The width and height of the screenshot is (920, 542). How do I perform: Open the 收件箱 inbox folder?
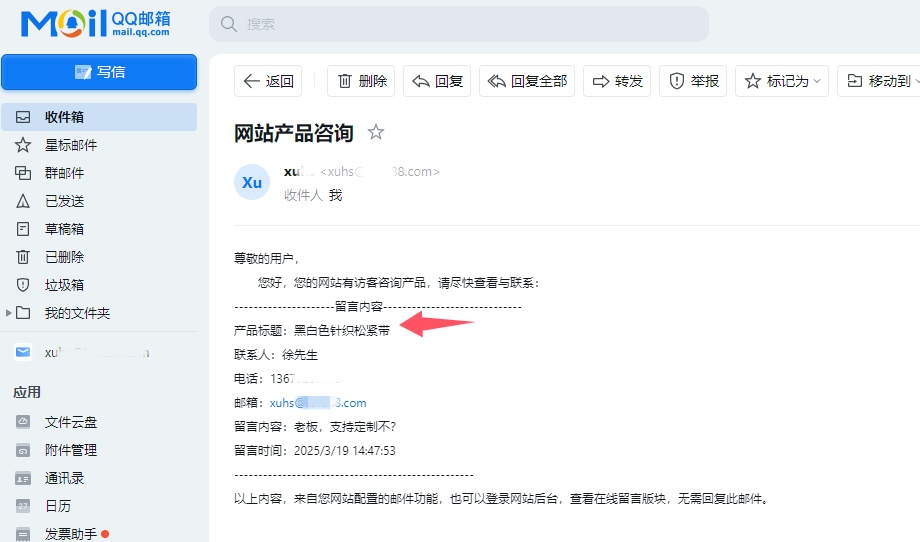point(99,117)
